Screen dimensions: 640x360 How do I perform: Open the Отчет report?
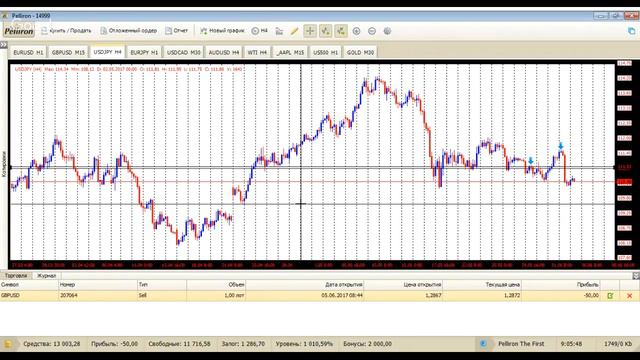coord(176,31)
